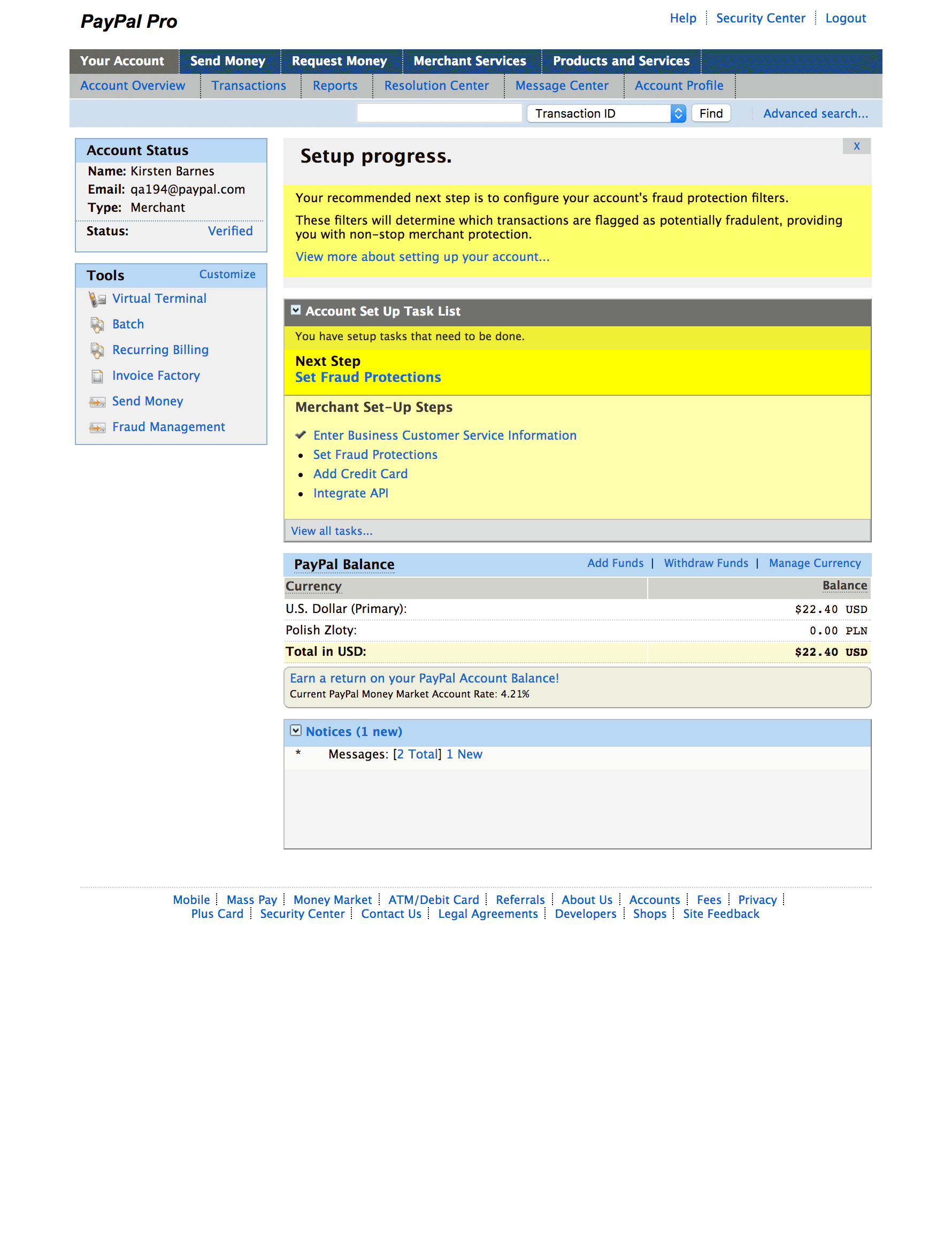
Task: Open the Virtual Terminal tool
Action: [160, 298]
